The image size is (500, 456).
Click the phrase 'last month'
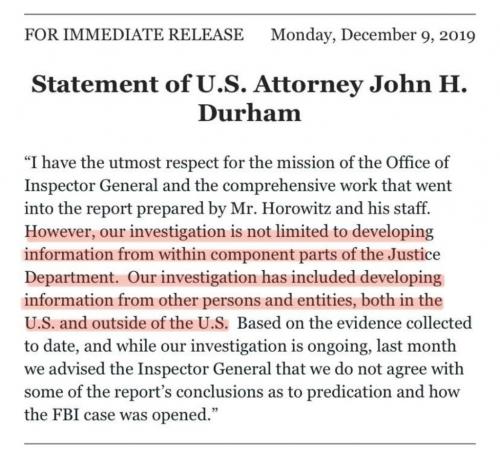(416, 346)
